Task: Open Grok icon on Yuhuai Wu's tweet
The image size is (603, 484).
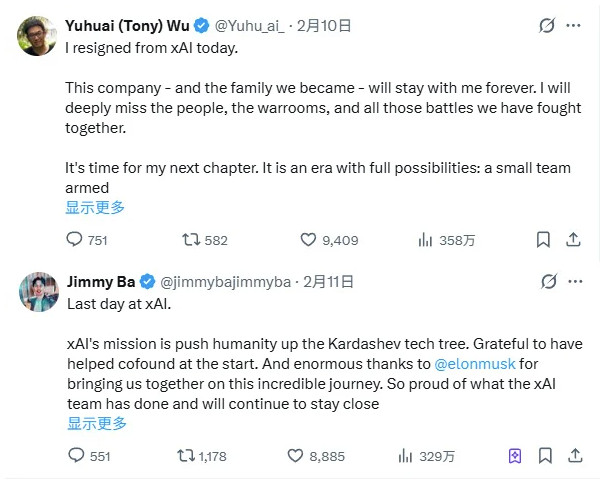Action: pos(547,25)
